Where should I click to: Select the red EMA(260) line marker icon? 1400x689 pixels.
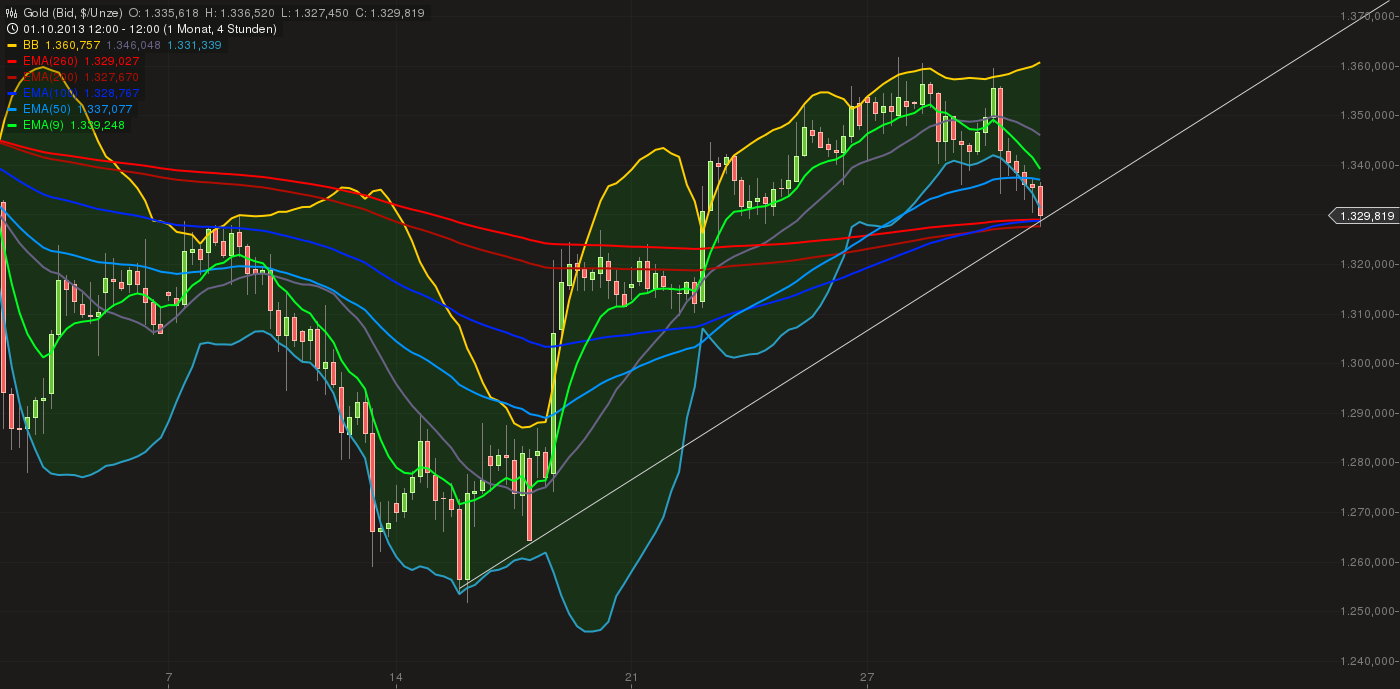point(12,60)
